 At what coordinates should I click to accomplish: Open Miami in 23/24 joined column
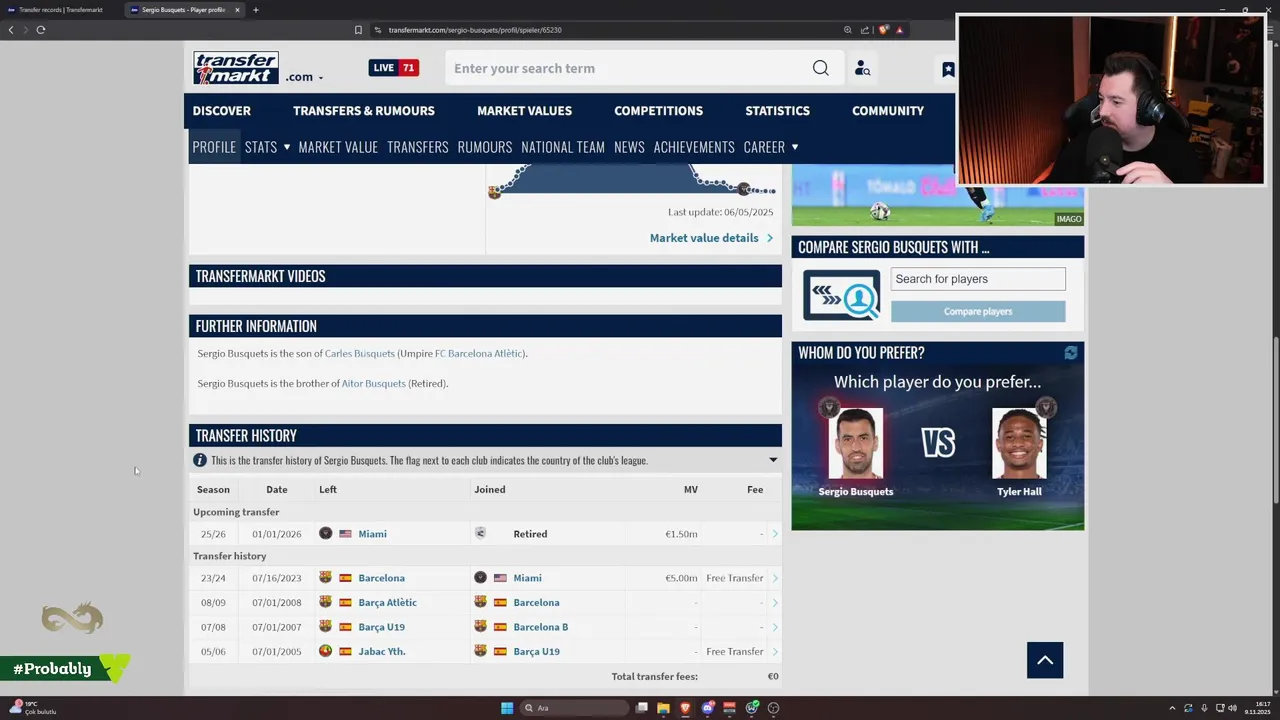pos(527,578)
